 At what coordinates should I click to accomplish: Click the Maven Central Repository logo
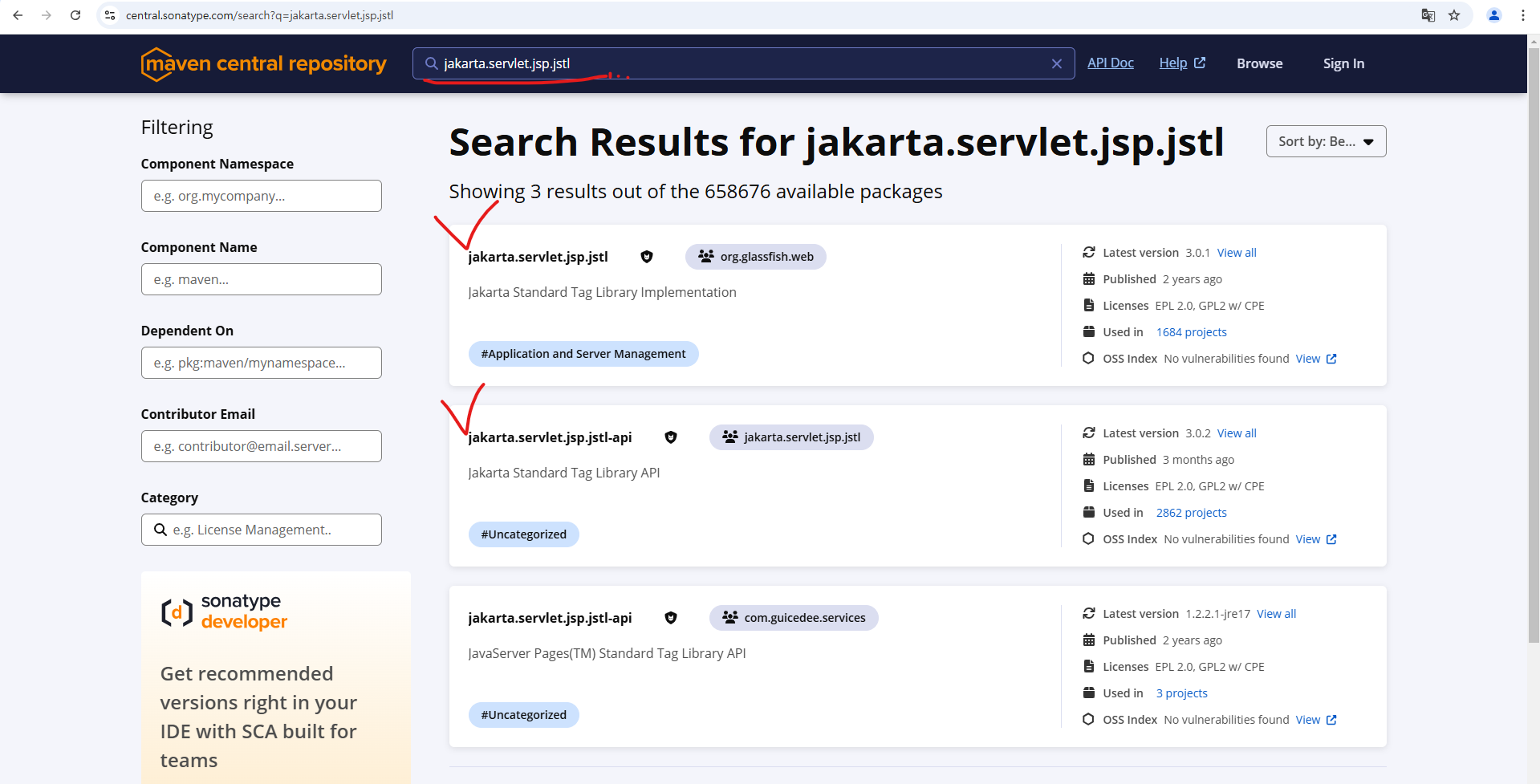point(263,63)
